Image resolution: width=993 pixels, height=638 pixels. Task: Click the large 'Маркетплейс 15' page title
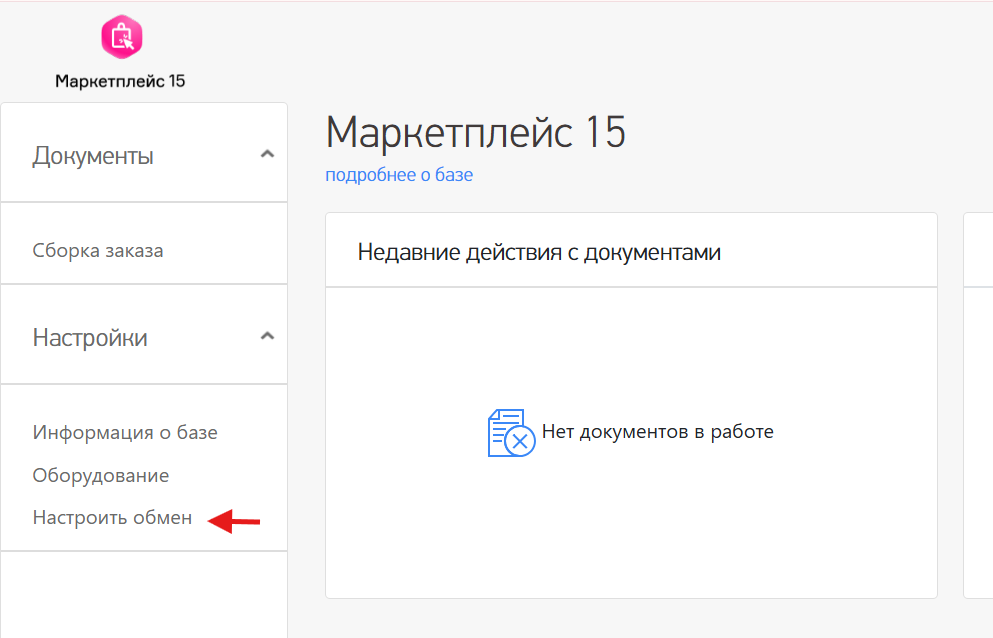click(x=476, y=132)
